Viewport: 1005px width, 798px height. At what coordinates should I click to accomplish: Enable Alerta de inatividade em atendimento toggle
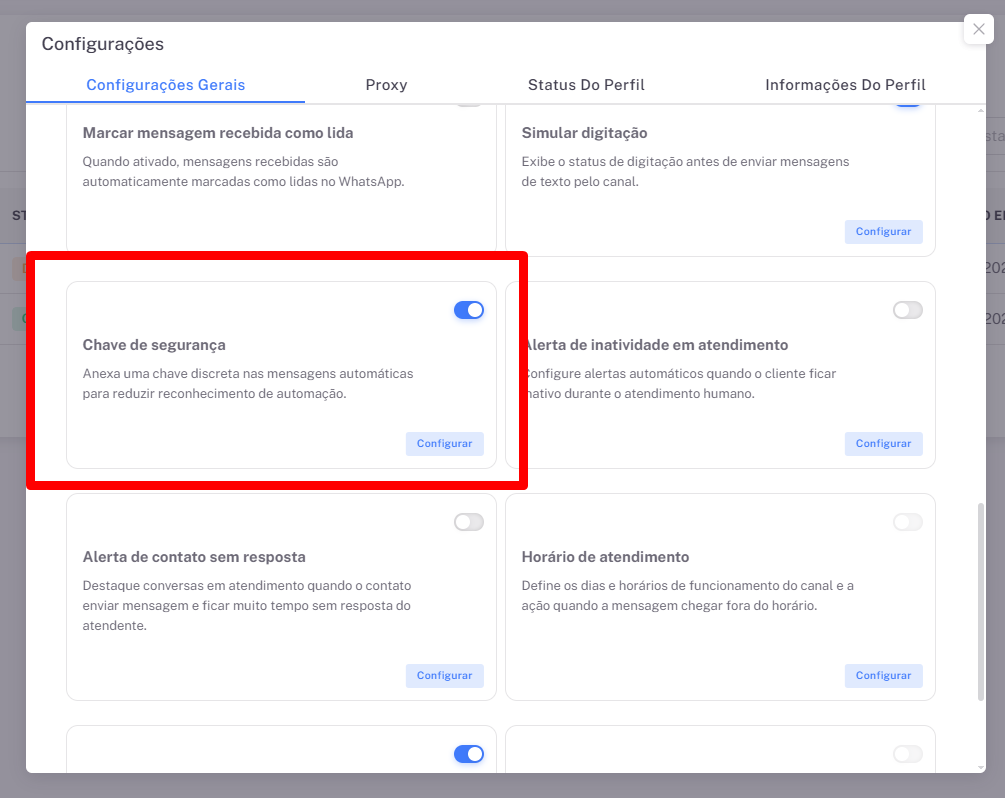tap(908, 310)
